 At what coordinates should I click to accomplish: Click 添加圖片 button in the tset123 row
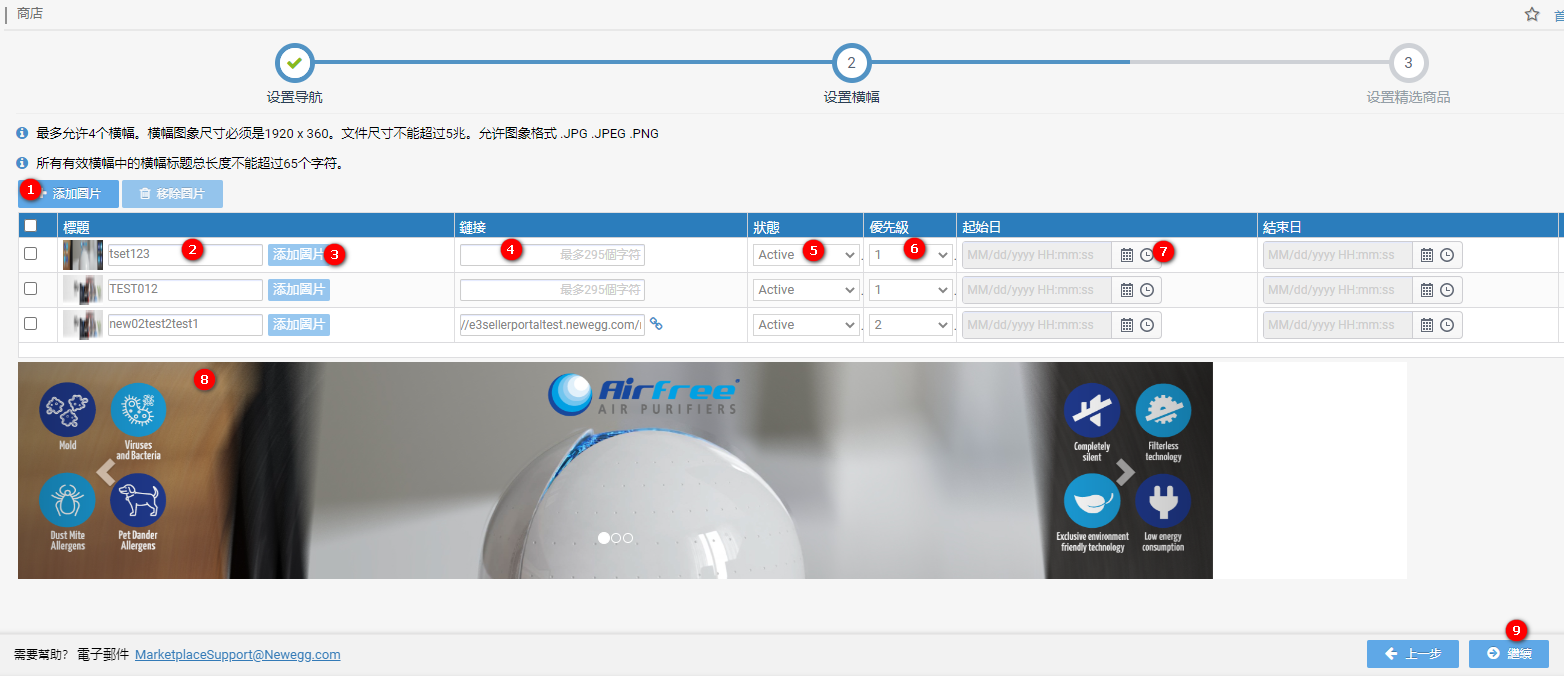(299, 255)
